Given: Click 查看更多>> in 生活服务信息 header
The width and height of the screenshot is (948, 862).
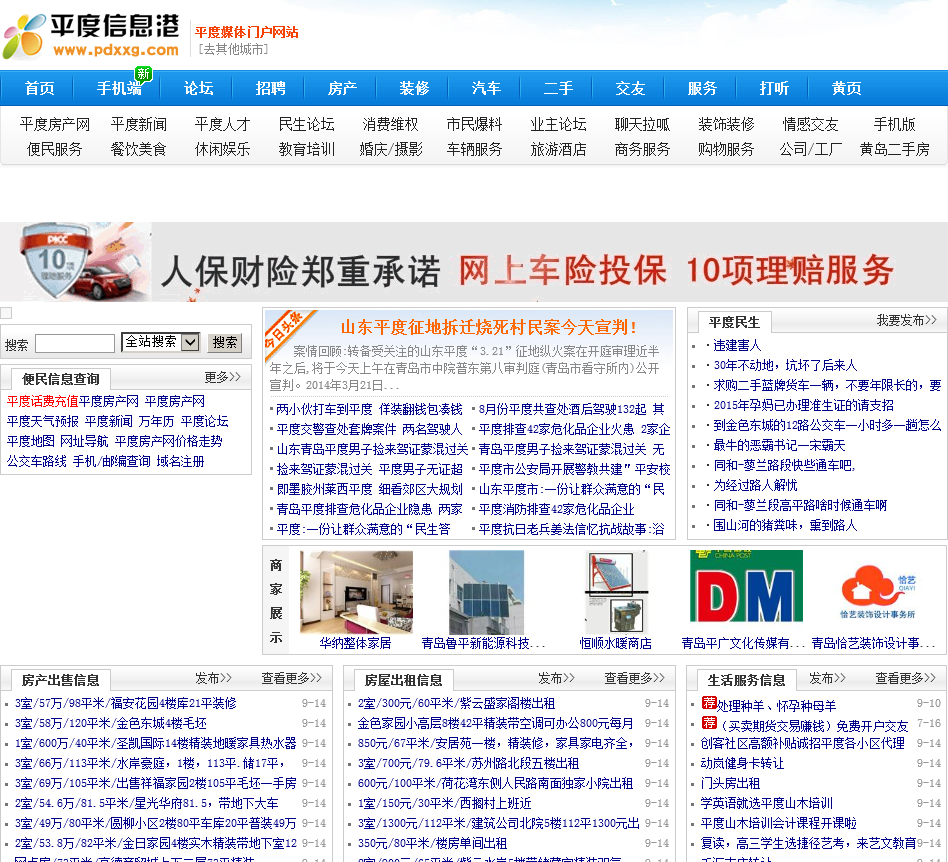Looking at the screenshot, I should [905, 678].
